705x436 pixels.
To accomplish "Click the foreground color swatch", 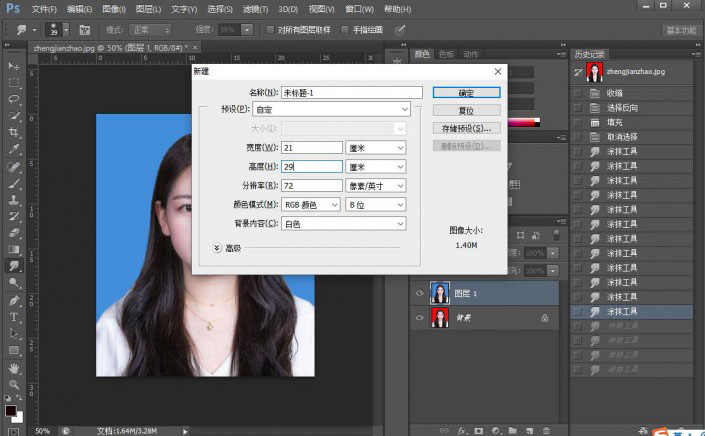I will click(x=11, y=409).
